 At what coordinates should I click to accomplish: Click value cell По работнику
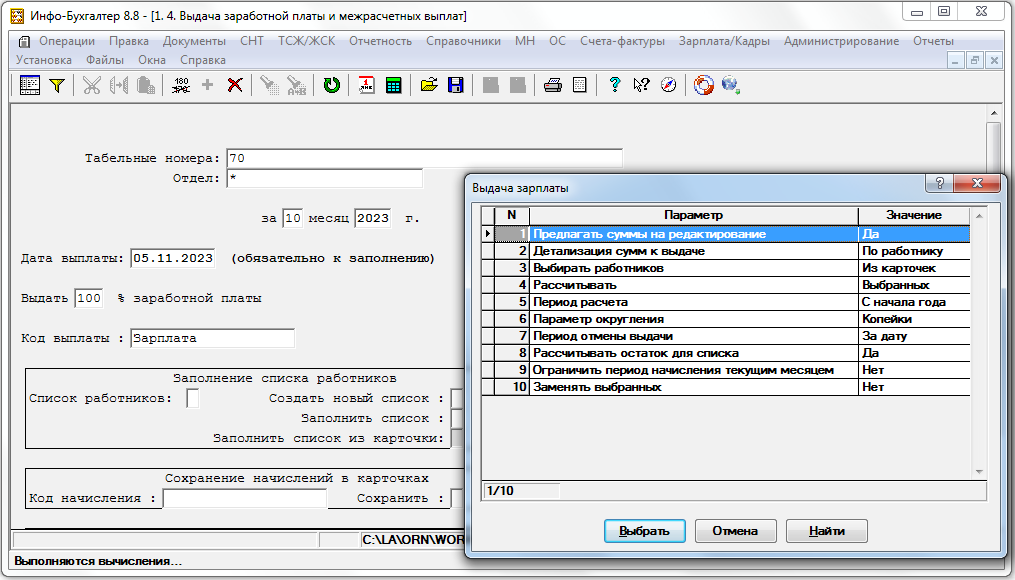[914, 251]
